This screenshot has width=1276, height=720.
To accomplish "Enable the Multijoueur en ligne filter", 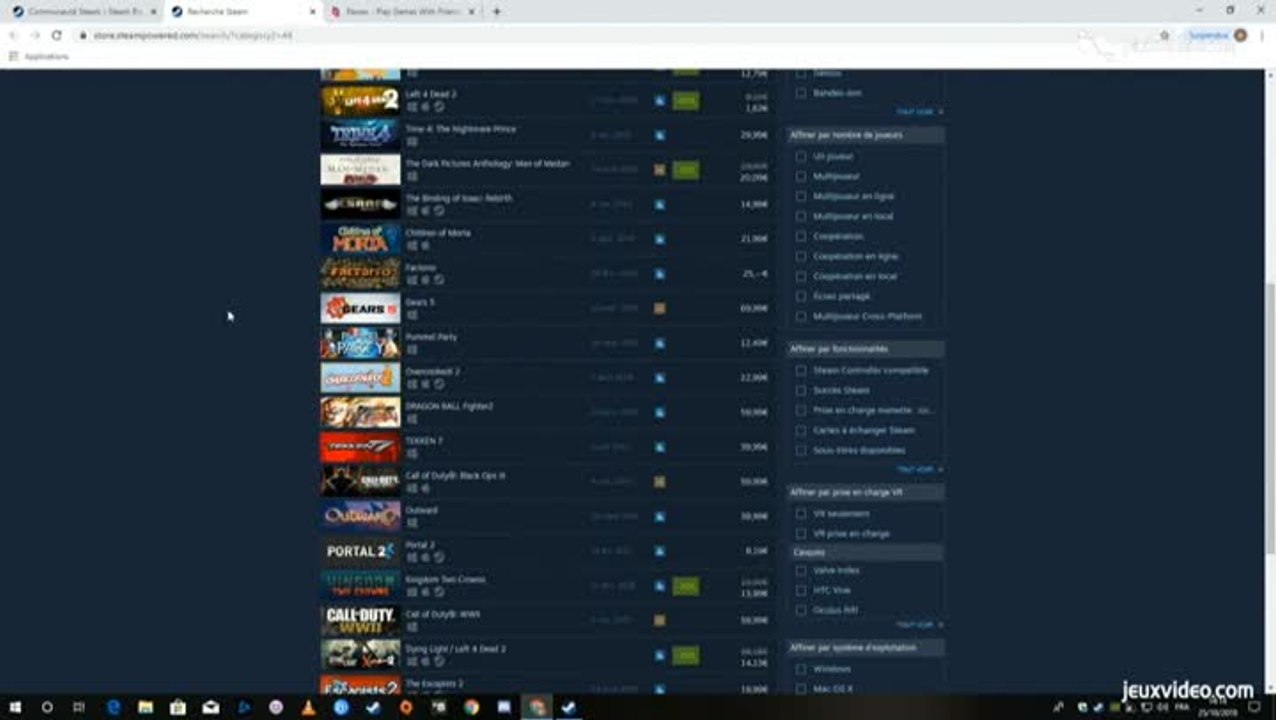I will (x=801, y=196).
